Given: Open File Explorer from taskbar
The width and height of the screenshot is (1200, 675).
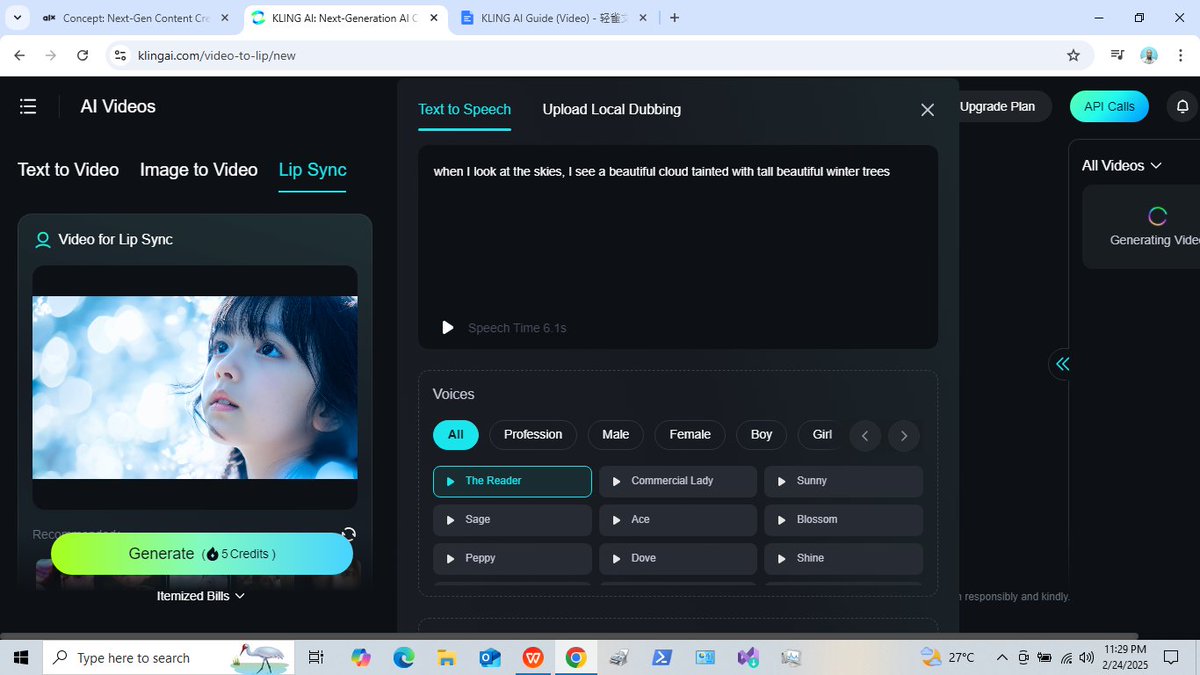Looking at the screenshot, I should point(446,658).
